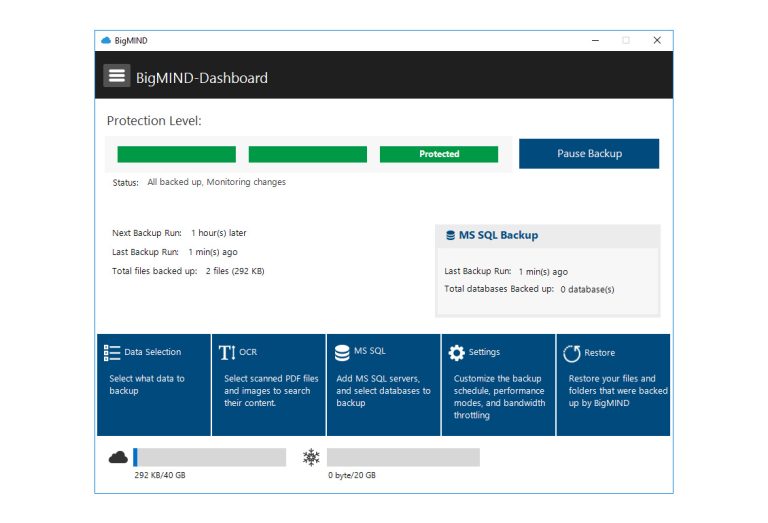Click the '292 KB/40 GB' label

[160, 475]
